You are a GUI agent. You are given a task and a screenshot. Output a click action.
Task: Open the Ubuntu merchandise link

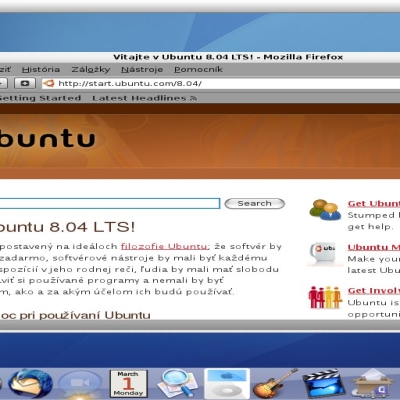(374, 247)
